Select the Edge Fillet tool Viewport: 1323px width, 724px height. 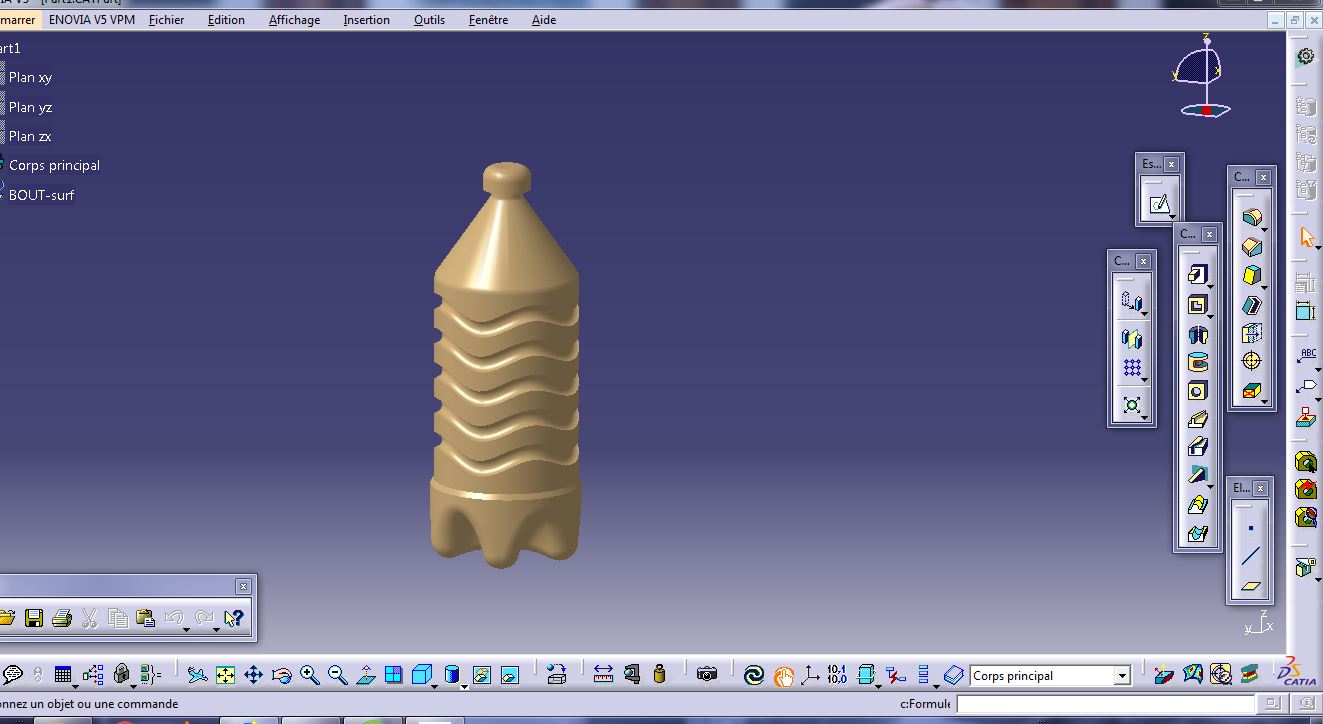coord(1251,217)
